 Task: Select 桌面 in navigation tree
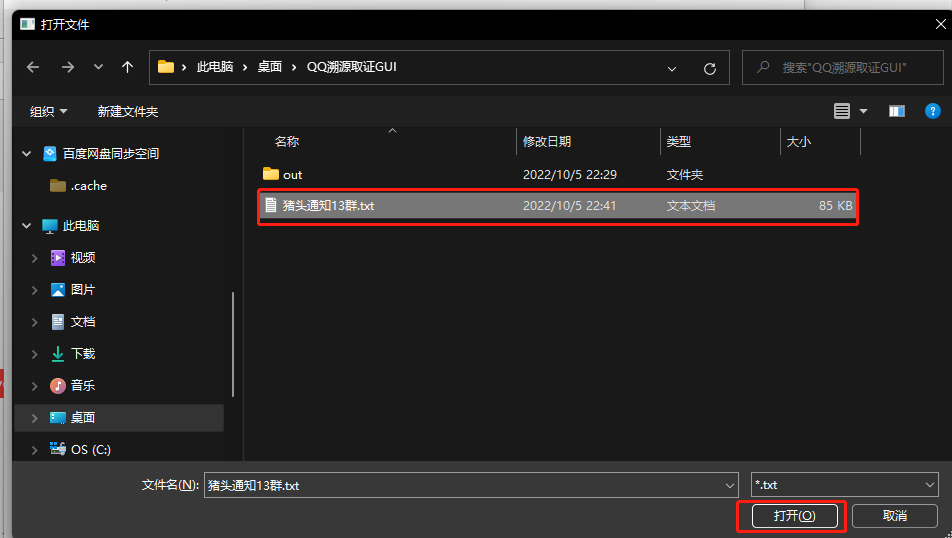coord(83,418)
